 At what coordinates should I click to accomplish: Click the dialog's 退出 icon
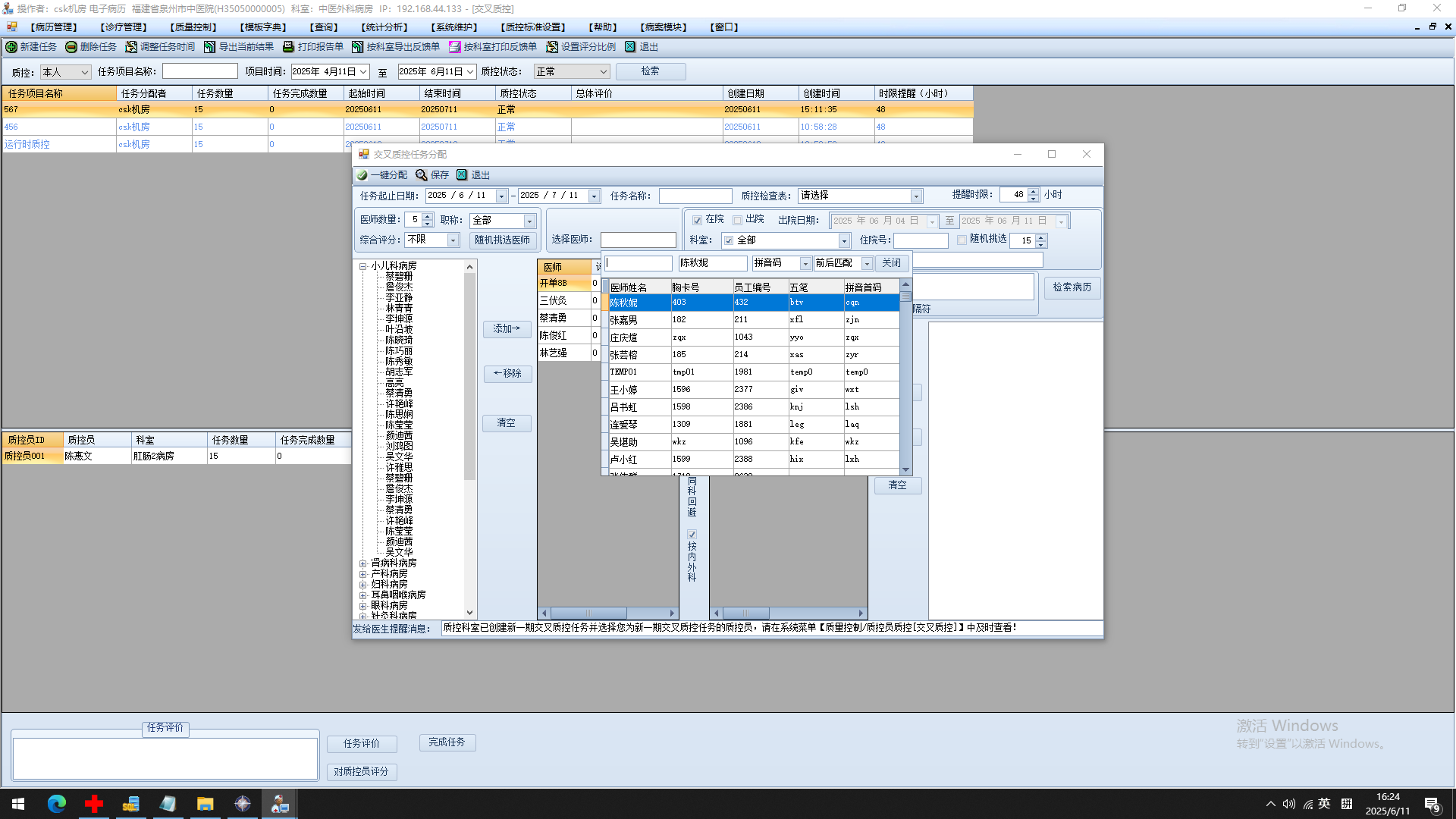point(462,175)
